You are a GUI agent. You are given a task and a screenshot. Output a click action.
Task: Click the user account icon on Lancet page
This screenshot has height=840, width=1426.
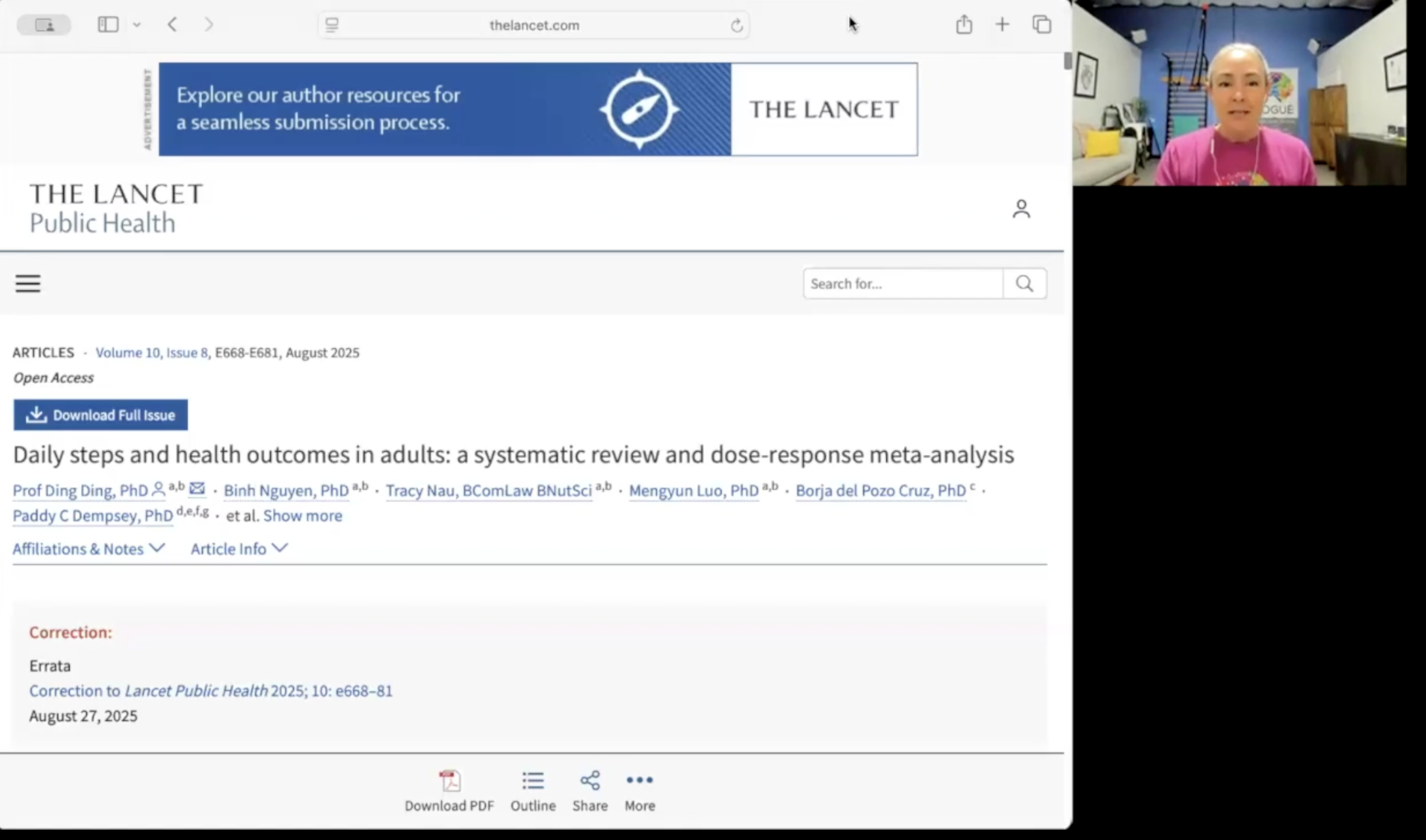(1021, 208)
